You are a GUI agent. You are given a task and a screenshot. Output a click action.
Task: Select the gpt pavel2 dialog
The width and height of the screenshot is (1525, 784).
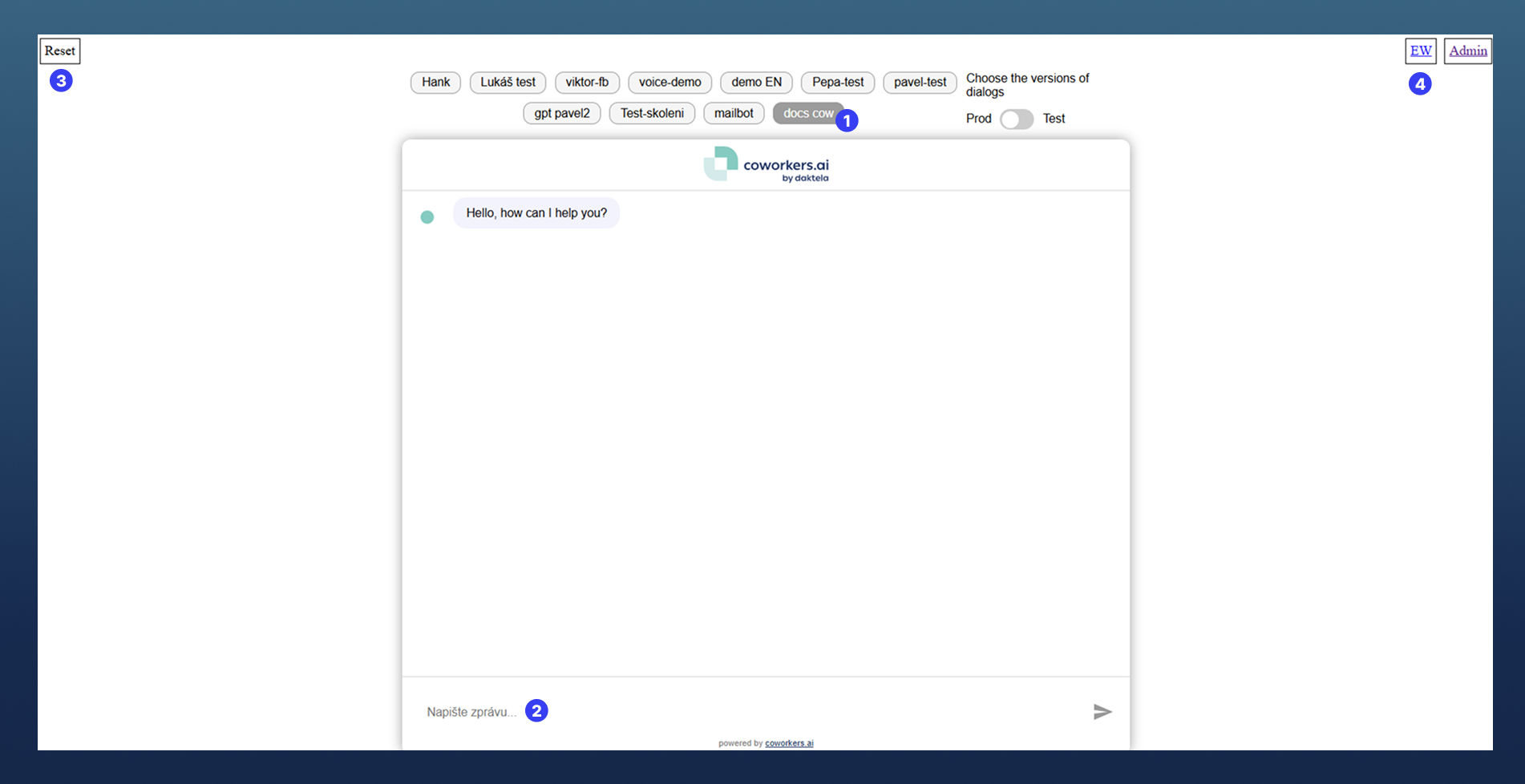point(561,113)
